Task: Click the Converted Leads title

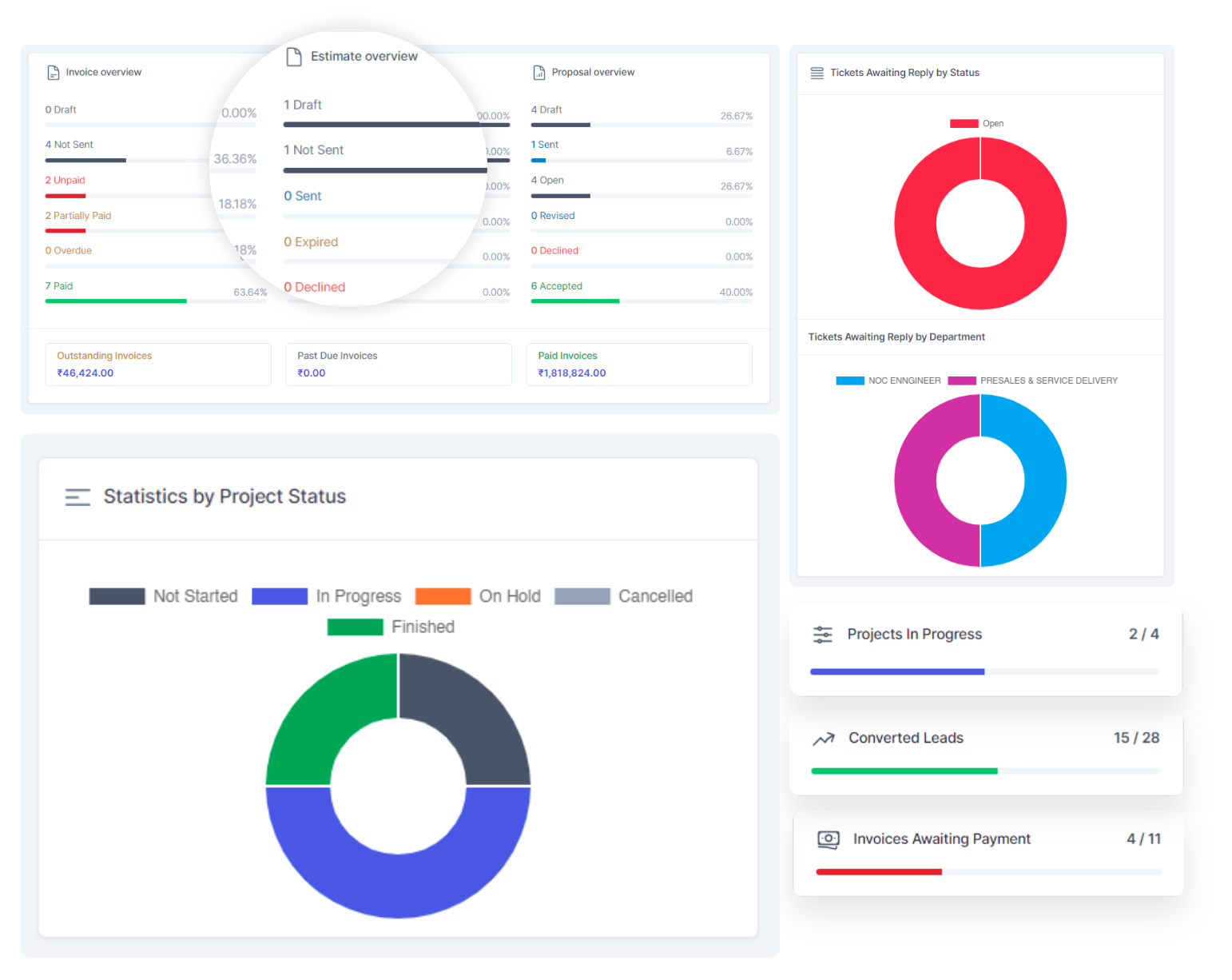Action: click(x=906, y=739)
